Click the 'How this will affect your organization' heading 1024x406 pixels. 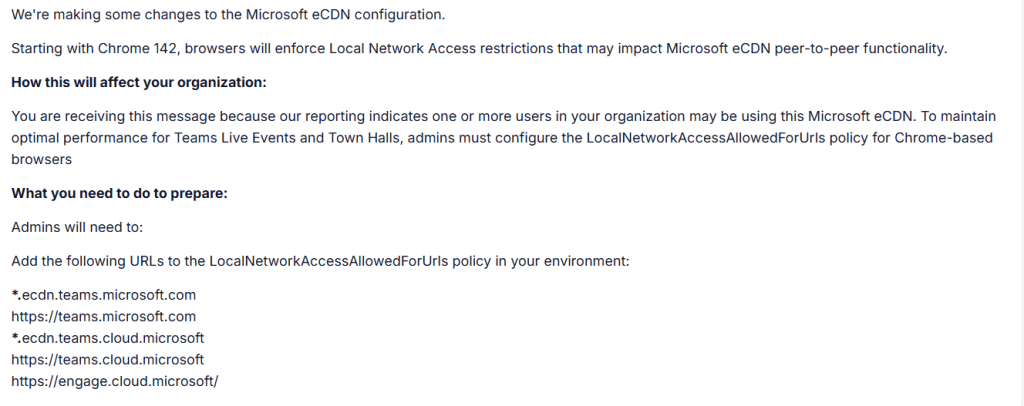point(139,81)
